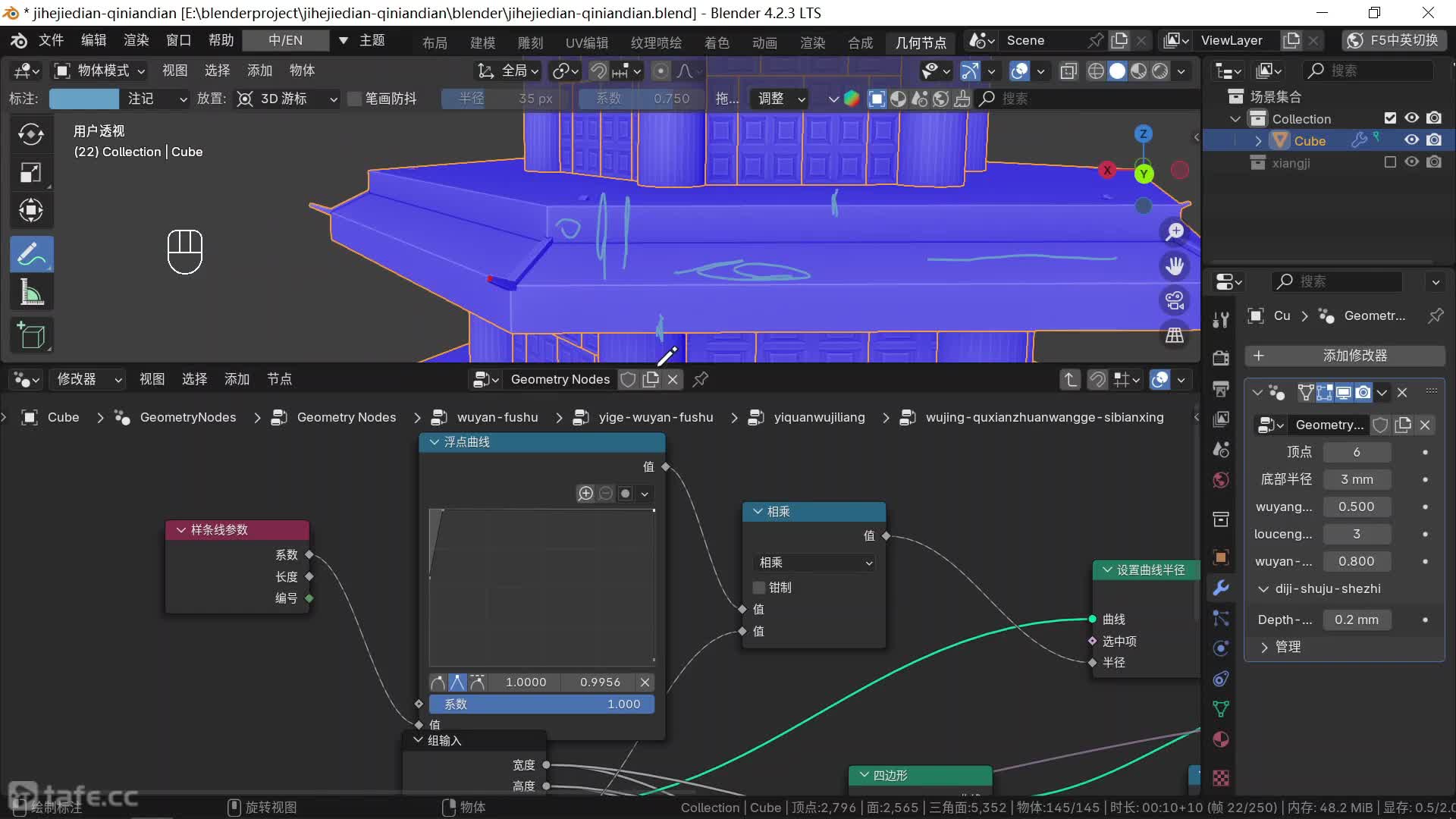This screenshot has width=1456, height=819.
Task: Click the F5 Chinese-English switch button
Action: click(1394, 40)
